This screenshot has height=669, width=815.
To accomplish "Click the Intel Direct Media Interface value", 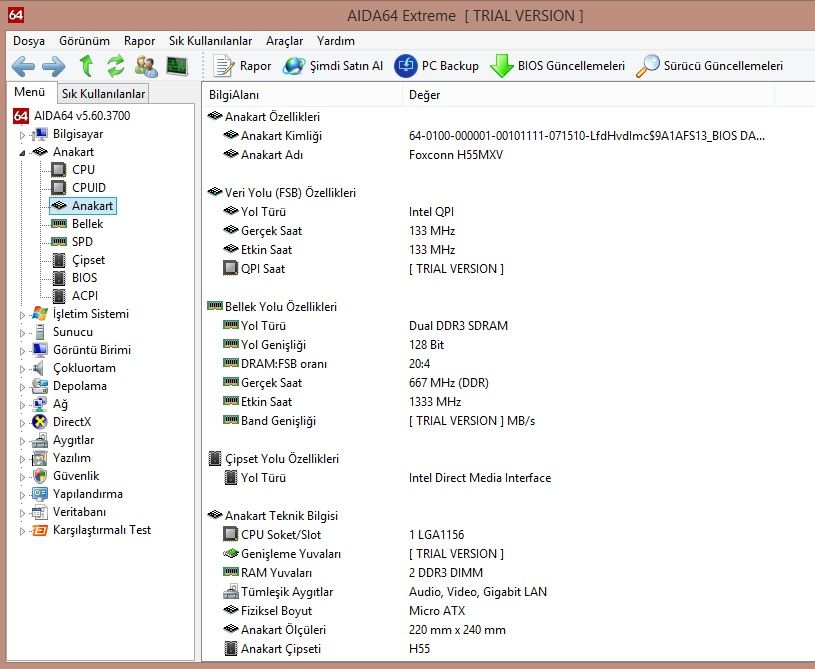I will (480, 478).
